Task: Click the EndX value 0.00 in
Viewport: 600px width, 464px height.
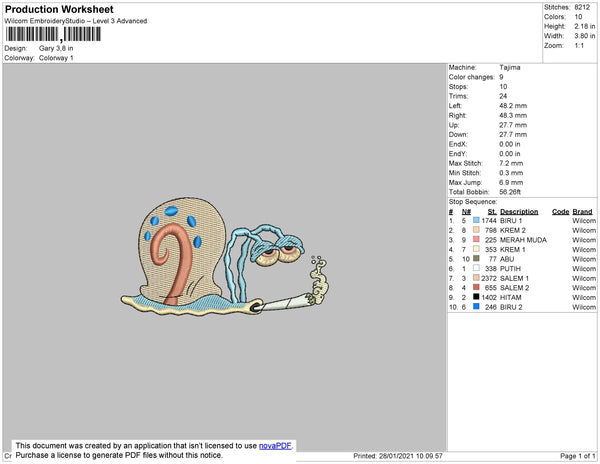Action: coord(509,144)
